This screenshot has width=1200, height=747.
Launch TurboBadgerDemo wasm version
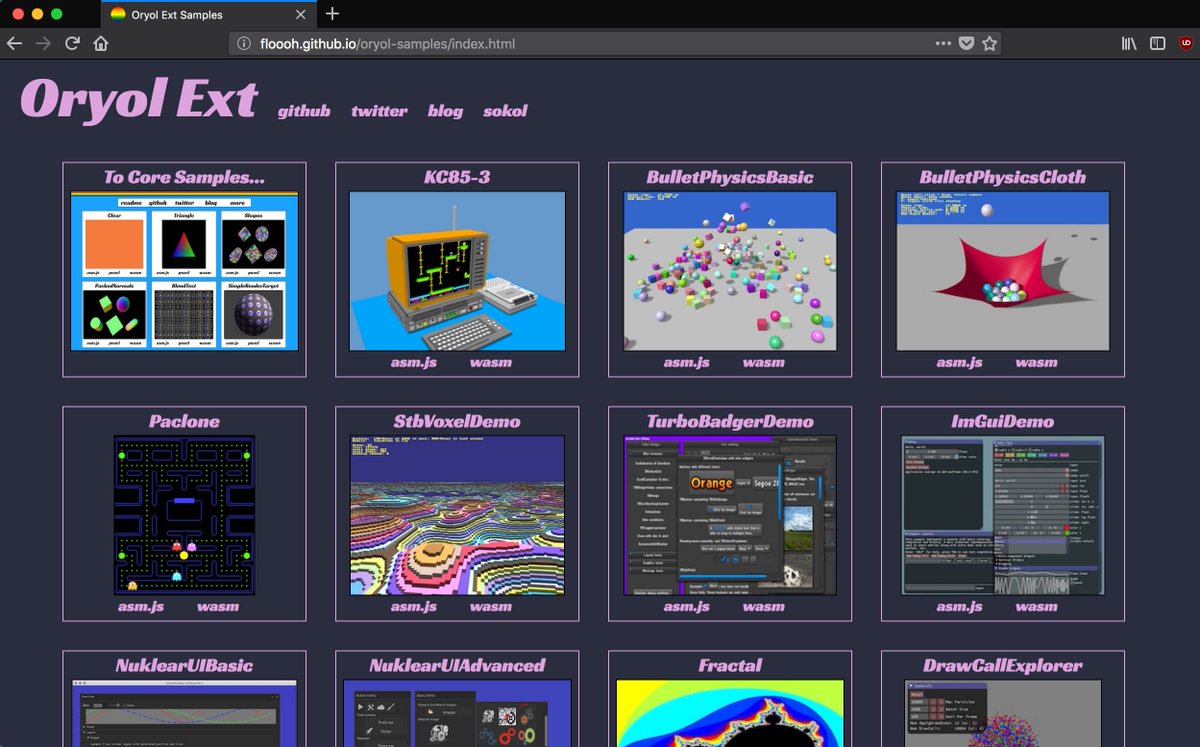pos(764,606)
